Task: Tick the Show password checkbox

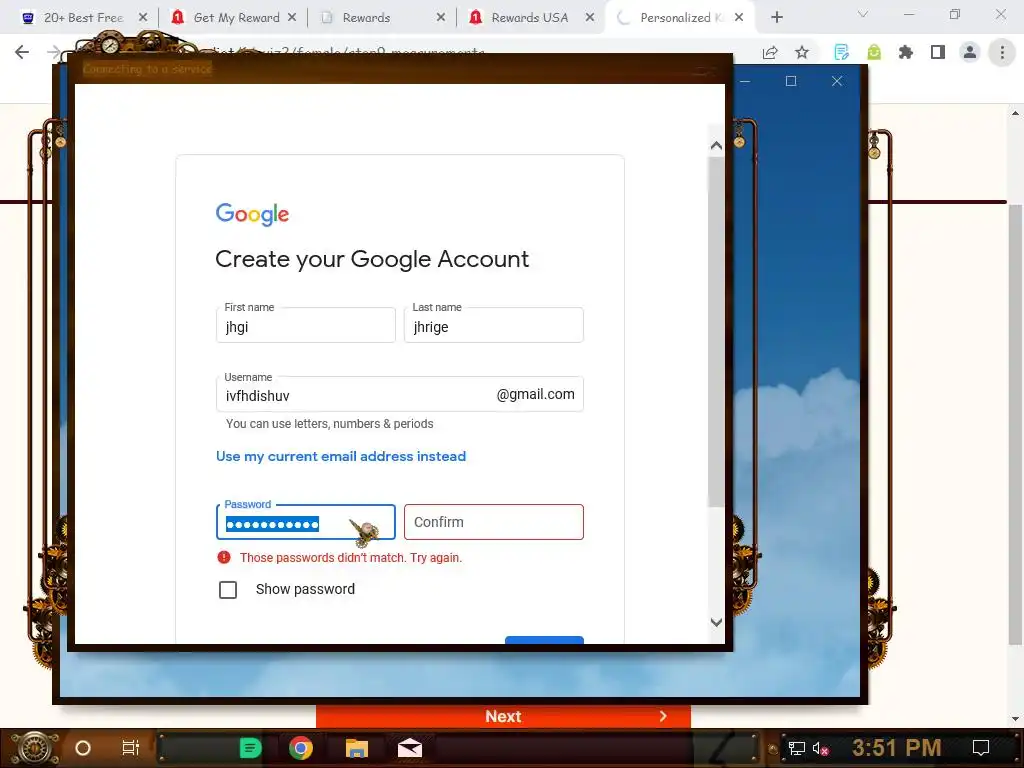Action: click(228, 590)
